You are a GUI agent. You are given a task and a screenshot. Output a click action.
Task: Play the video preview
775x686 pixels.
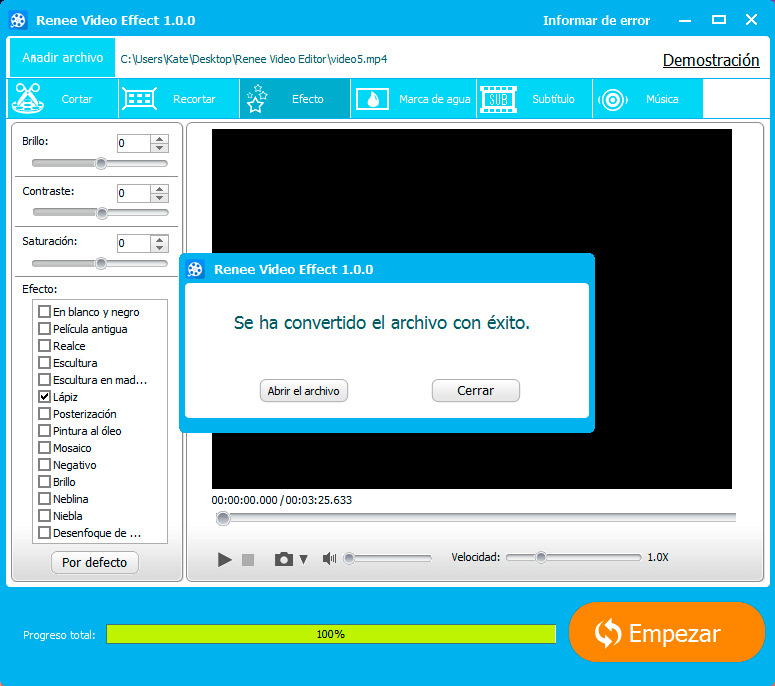225,559
